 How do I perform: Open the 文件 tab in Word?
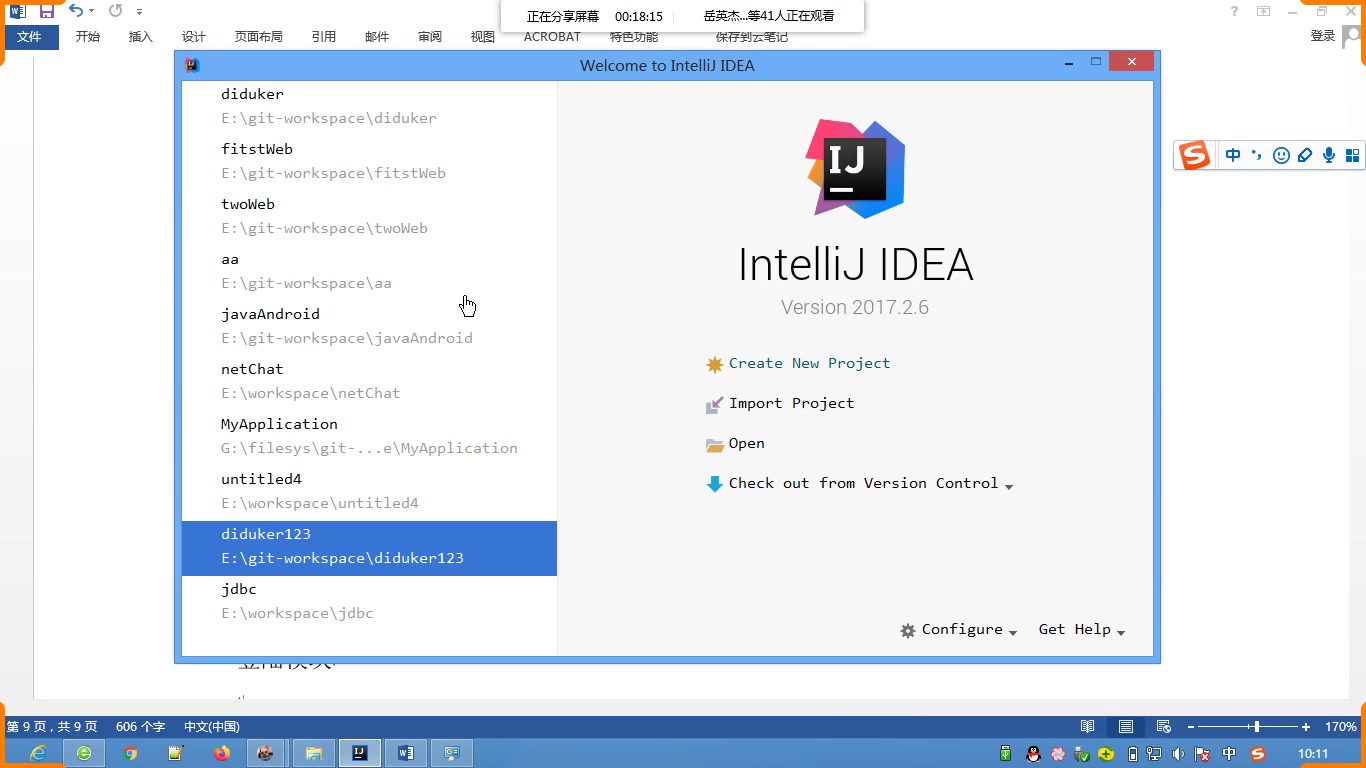pos(30,37)
